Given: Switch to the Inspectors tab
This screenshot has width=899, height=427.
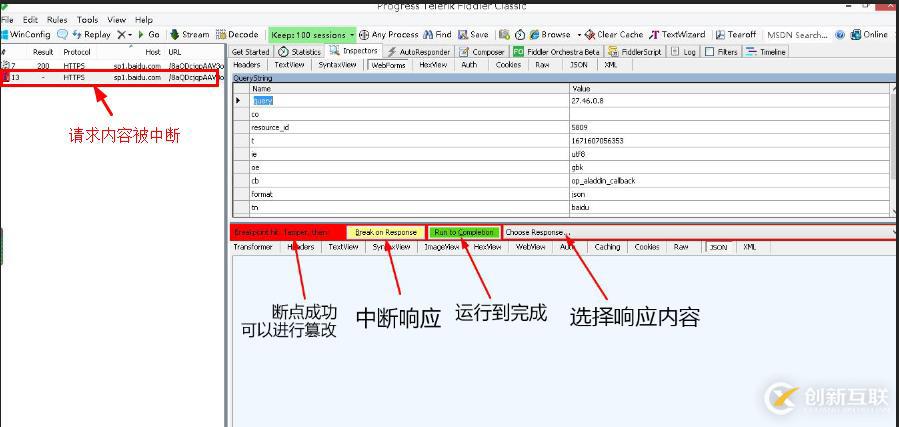Looking at the screenshot, I should click(353, 51).
